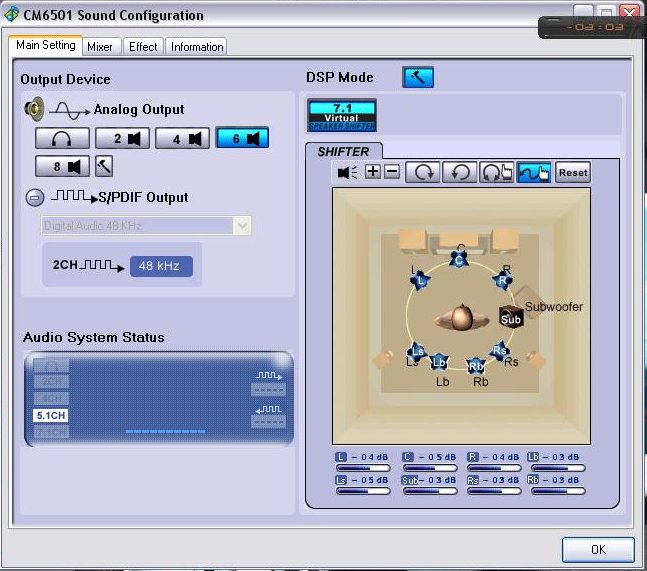Select 2 speaker output mode

122,138
